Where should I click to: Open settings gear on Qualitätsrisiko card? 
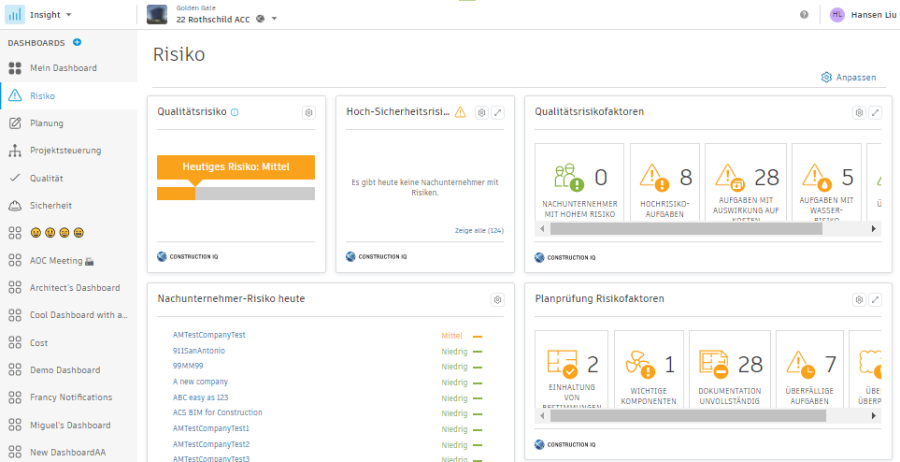[308, 112]
